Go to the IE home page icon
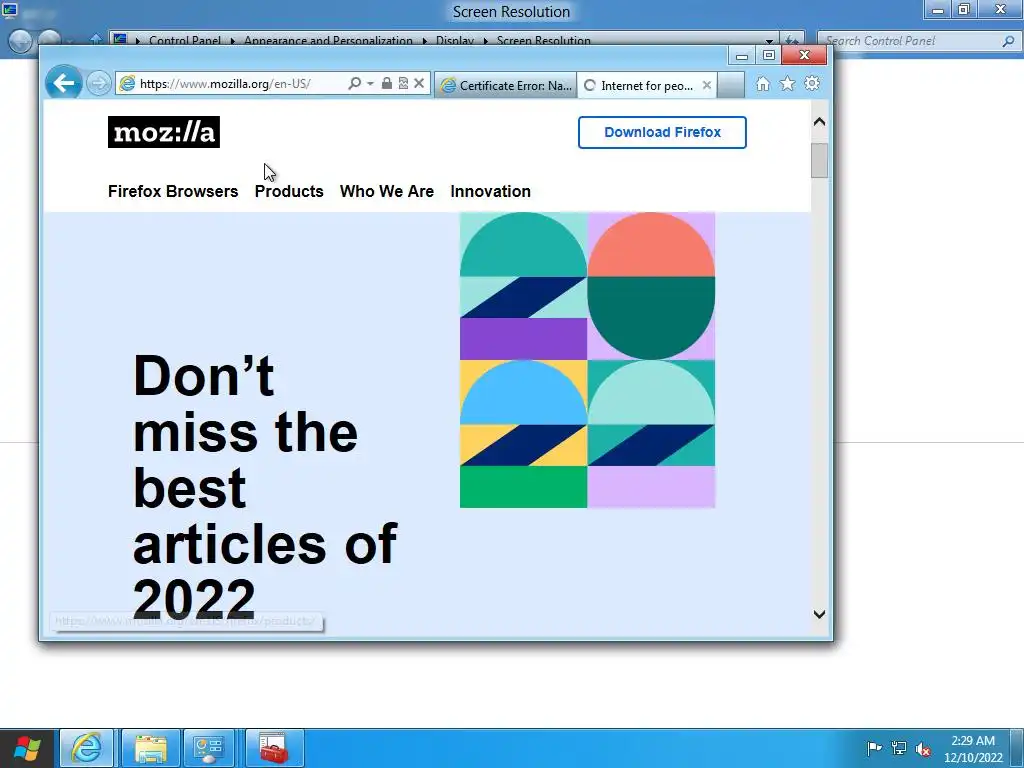 pos(763,84)
